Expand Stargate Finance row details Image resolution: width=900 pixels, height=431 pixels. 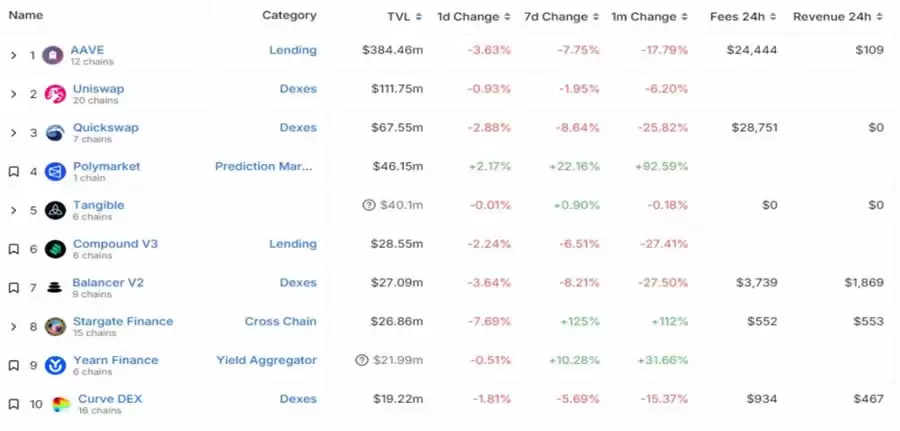click(13, 326)
